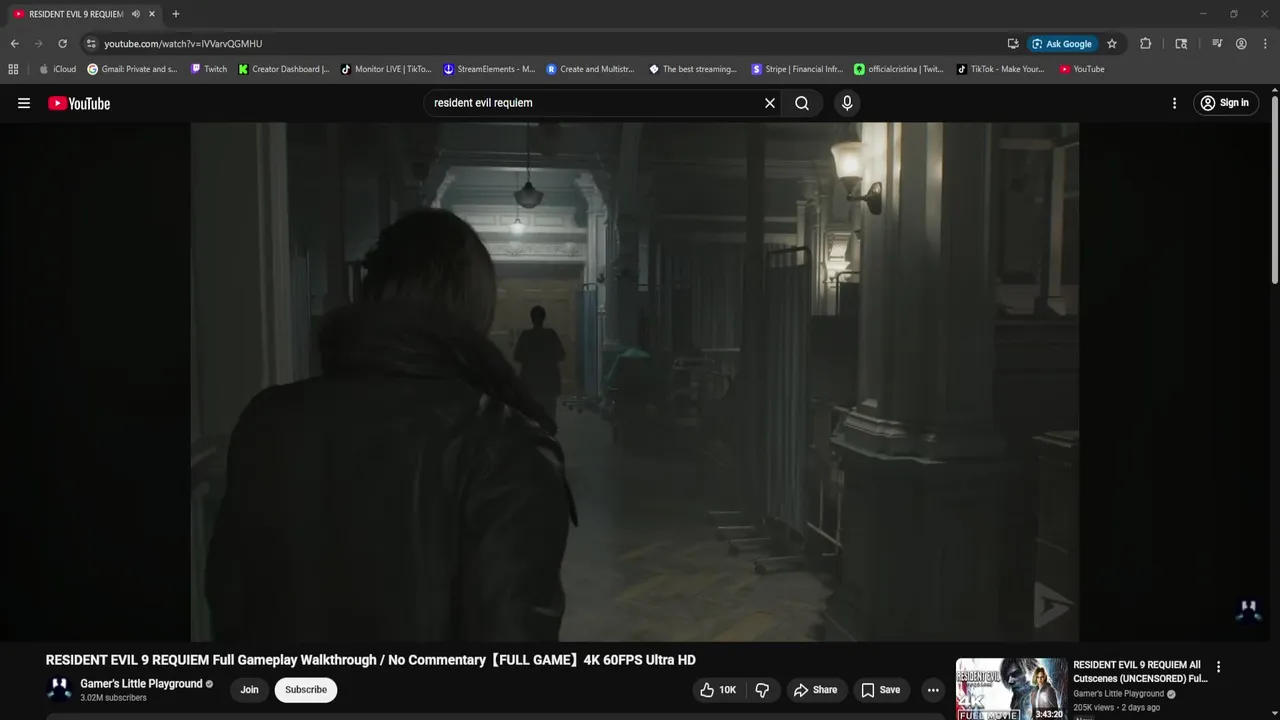Image resolution: width=1280 pixels, height=720 pixels.
Task: Open the All Cutscenes (UNCENSORED) suggested video title
Action: click(1140, 672)
